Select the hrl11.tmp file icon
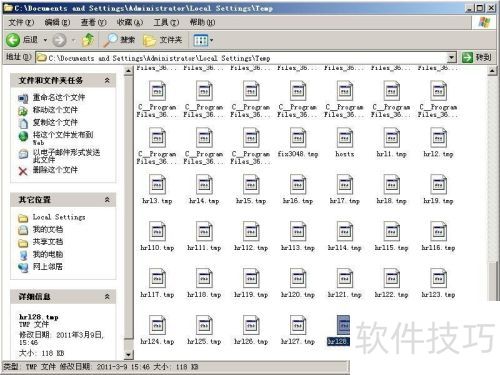The height and width of the screenshot is (375, 500). tap(204, 231)
